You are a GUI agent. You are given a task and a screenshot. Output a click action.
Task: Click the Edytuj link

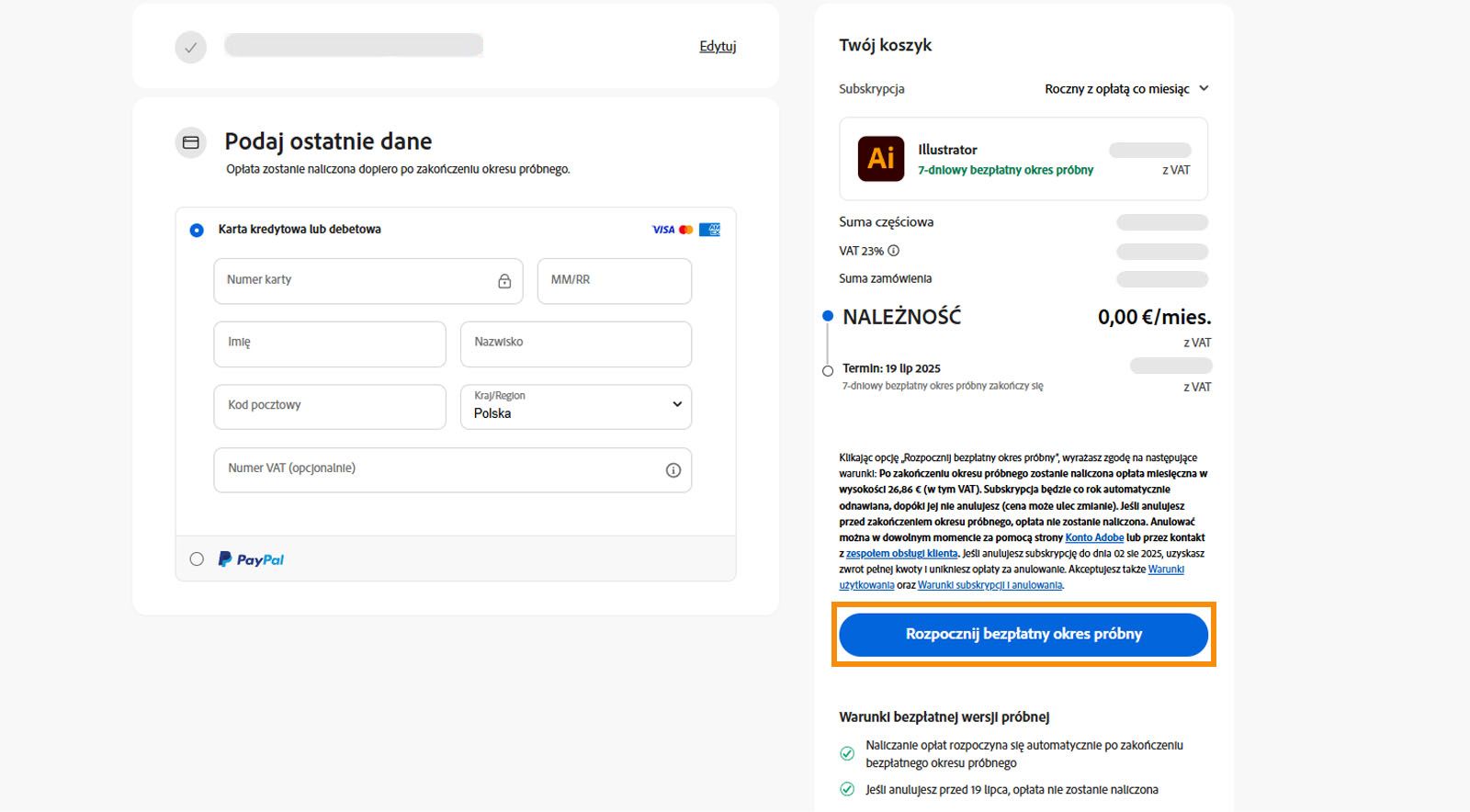(718, 46)
